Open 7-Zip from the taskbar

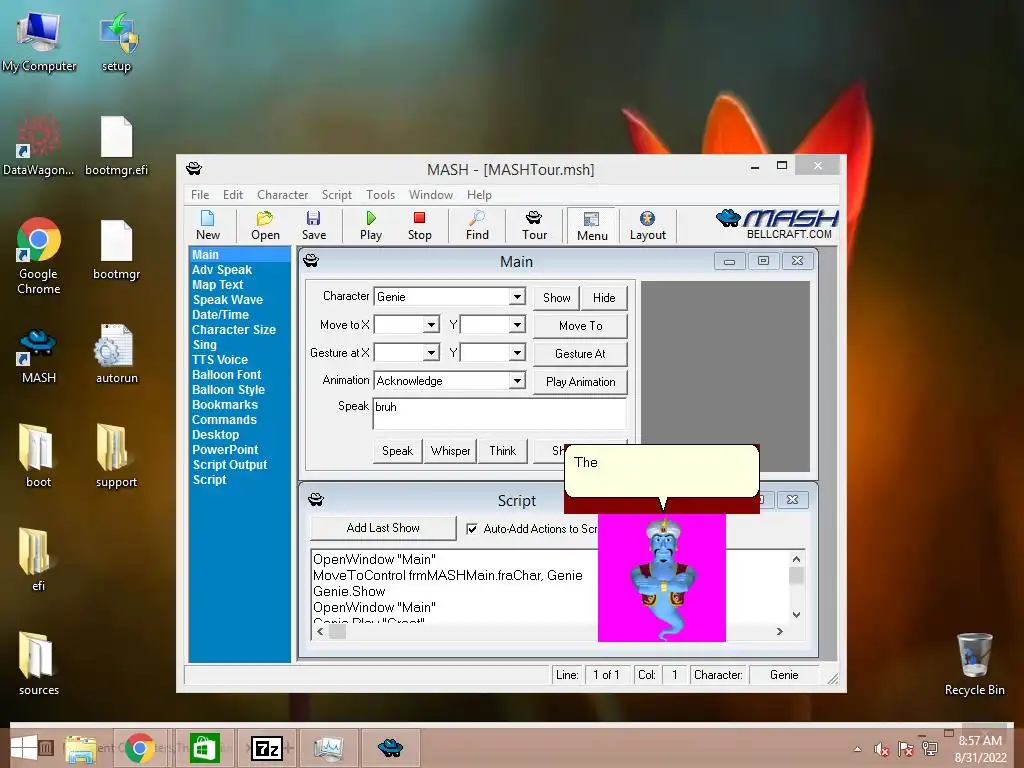point(266,748)
